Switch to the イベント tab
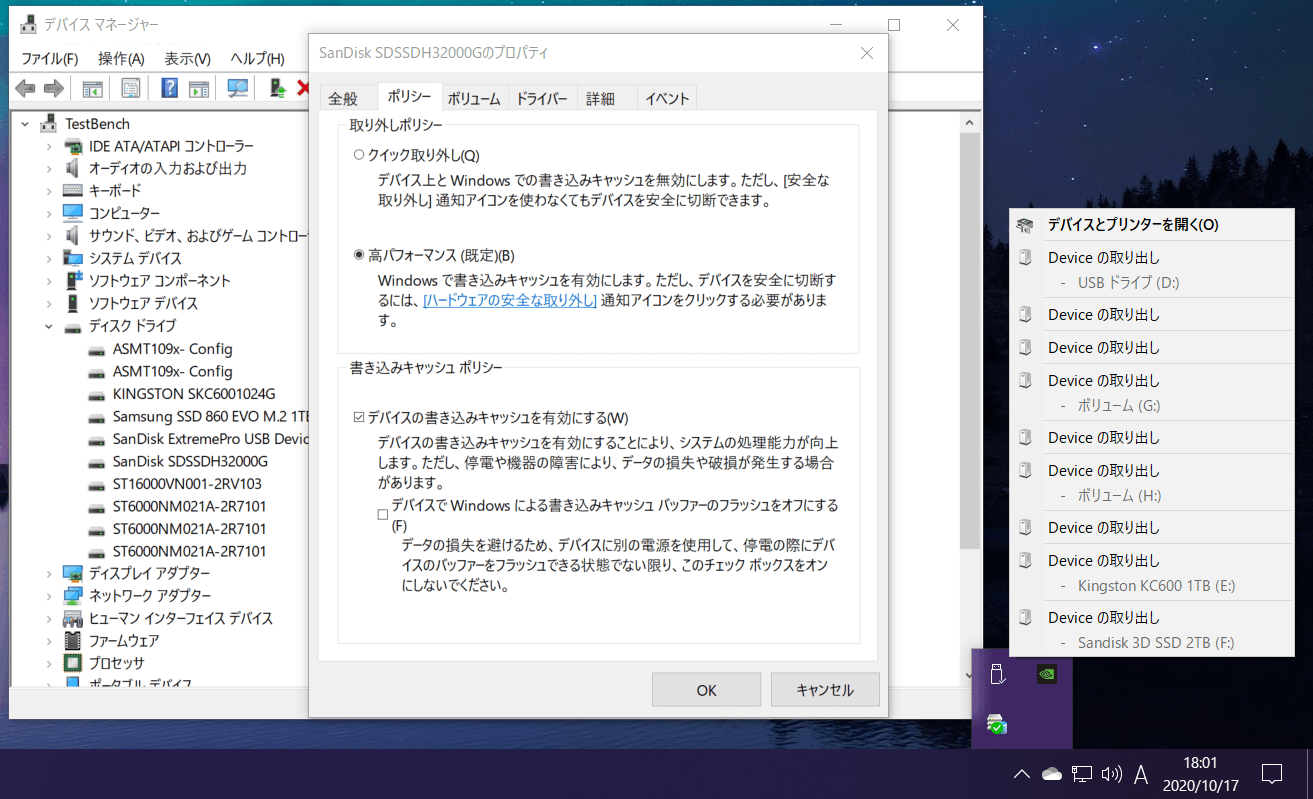The width and height of the screenshot is (1313, 799). pos(667,98)
